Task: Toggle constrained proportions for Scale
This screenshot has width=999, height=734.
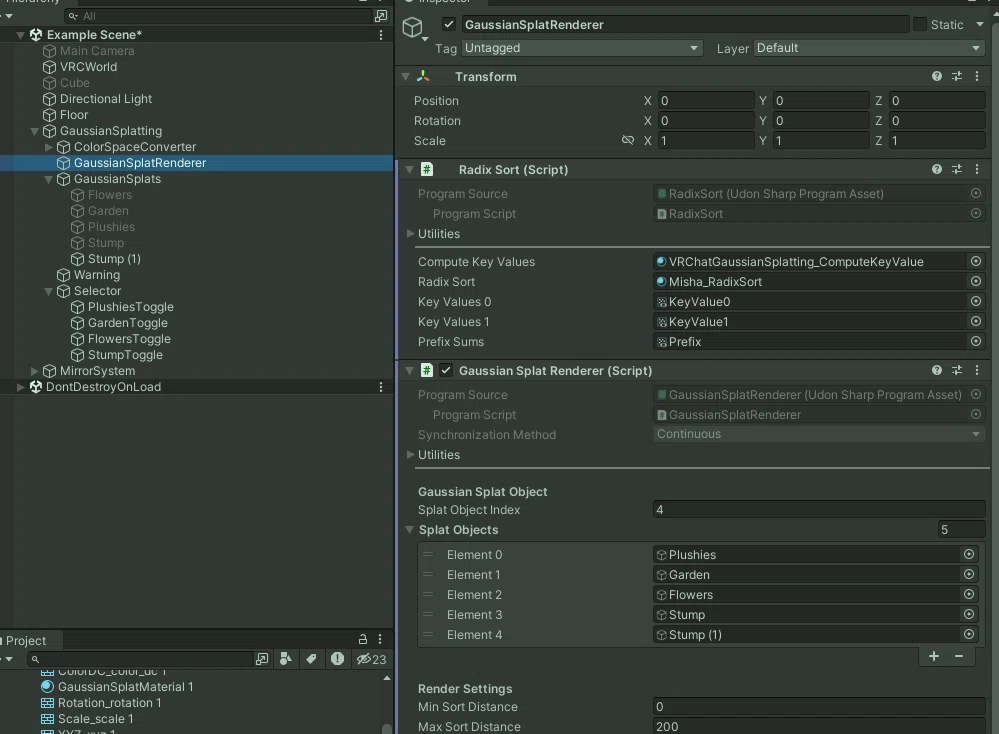Action: click(x=628, y=140)
